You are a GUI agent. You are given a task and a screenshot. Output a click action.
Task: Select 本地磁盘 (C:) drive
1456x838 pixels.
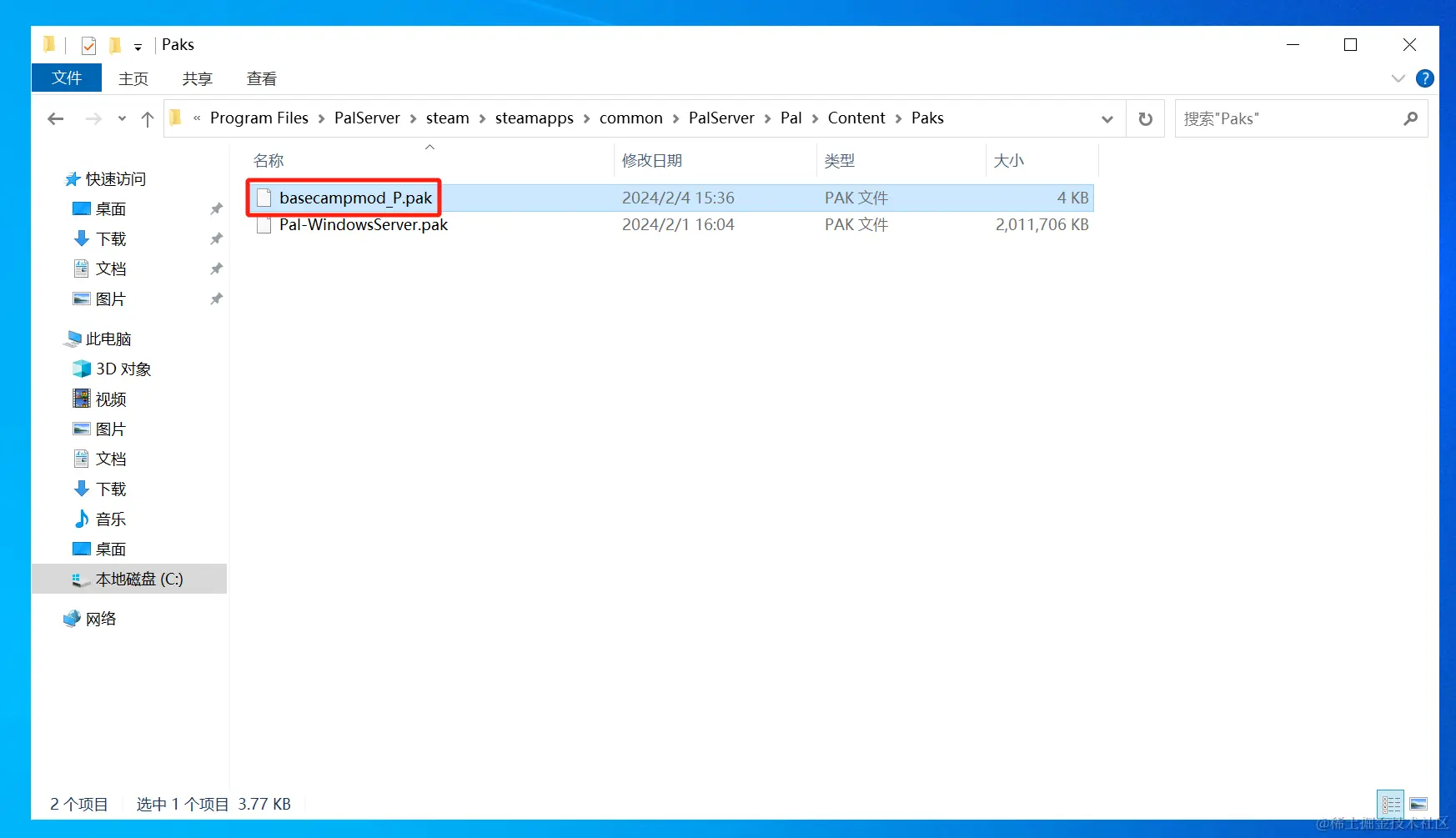129,579
